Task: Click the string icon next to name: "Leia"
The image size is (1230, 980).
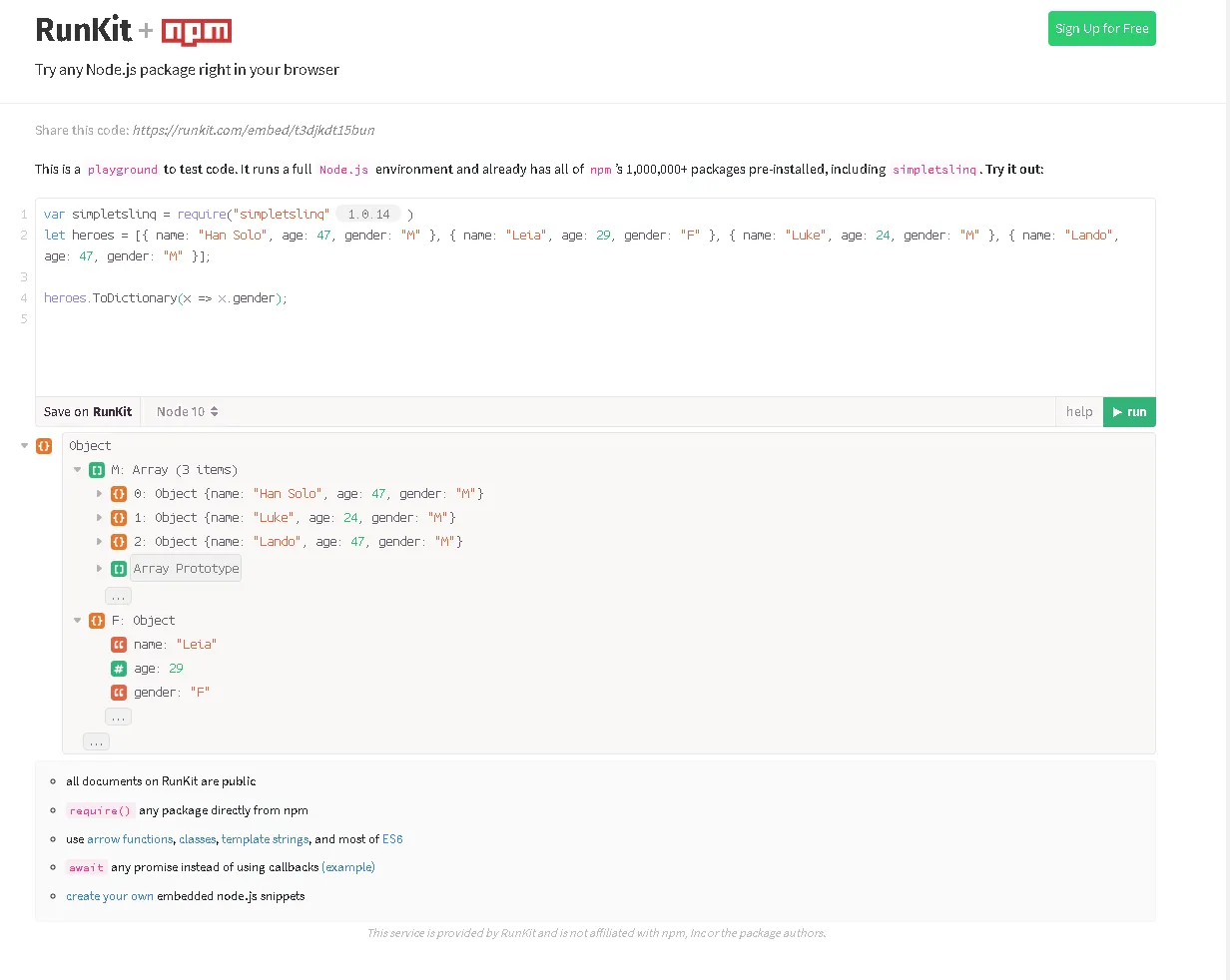Action: tap(119, 645)
